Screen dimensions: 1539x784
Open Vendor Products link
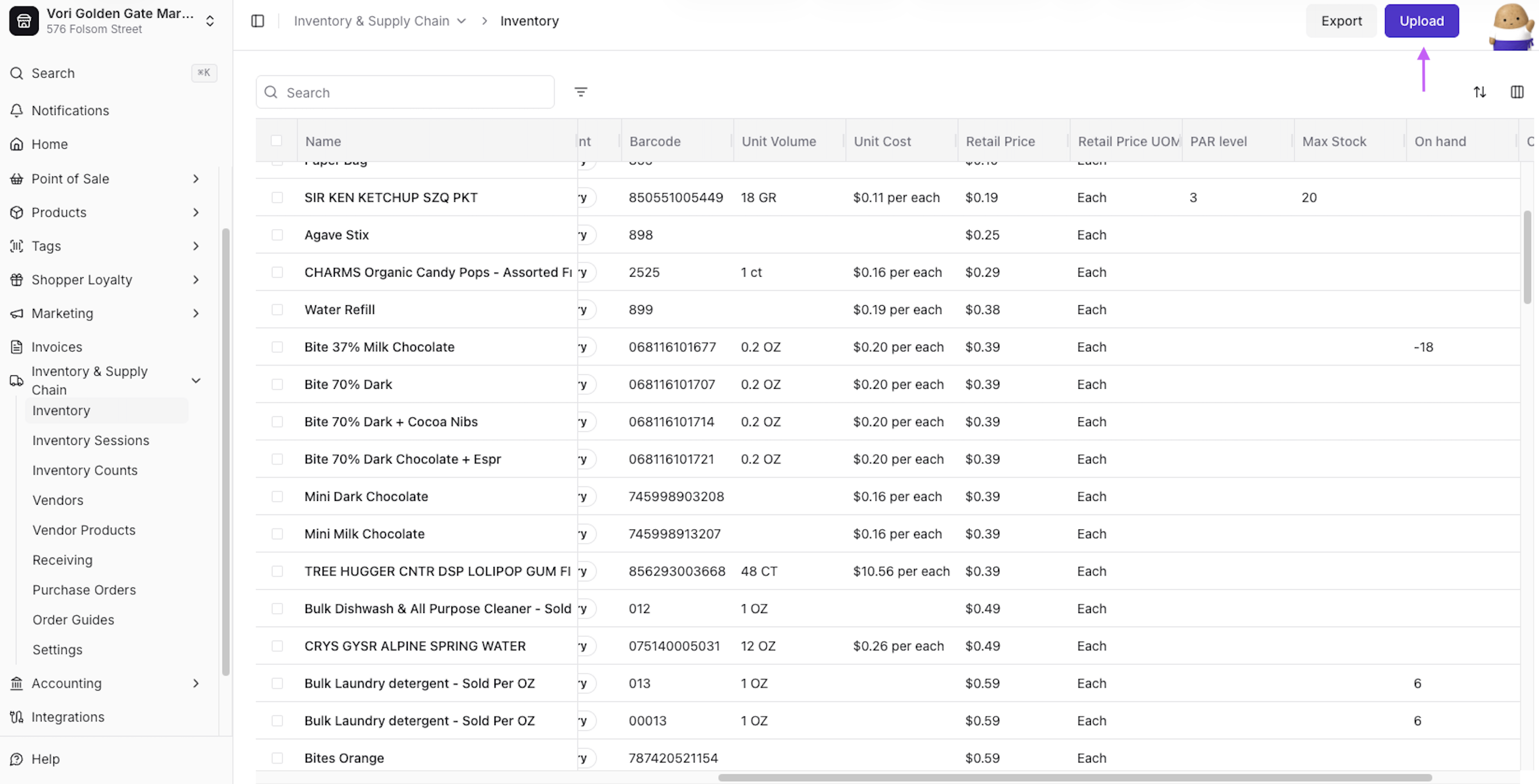click(x=84, y=530)
